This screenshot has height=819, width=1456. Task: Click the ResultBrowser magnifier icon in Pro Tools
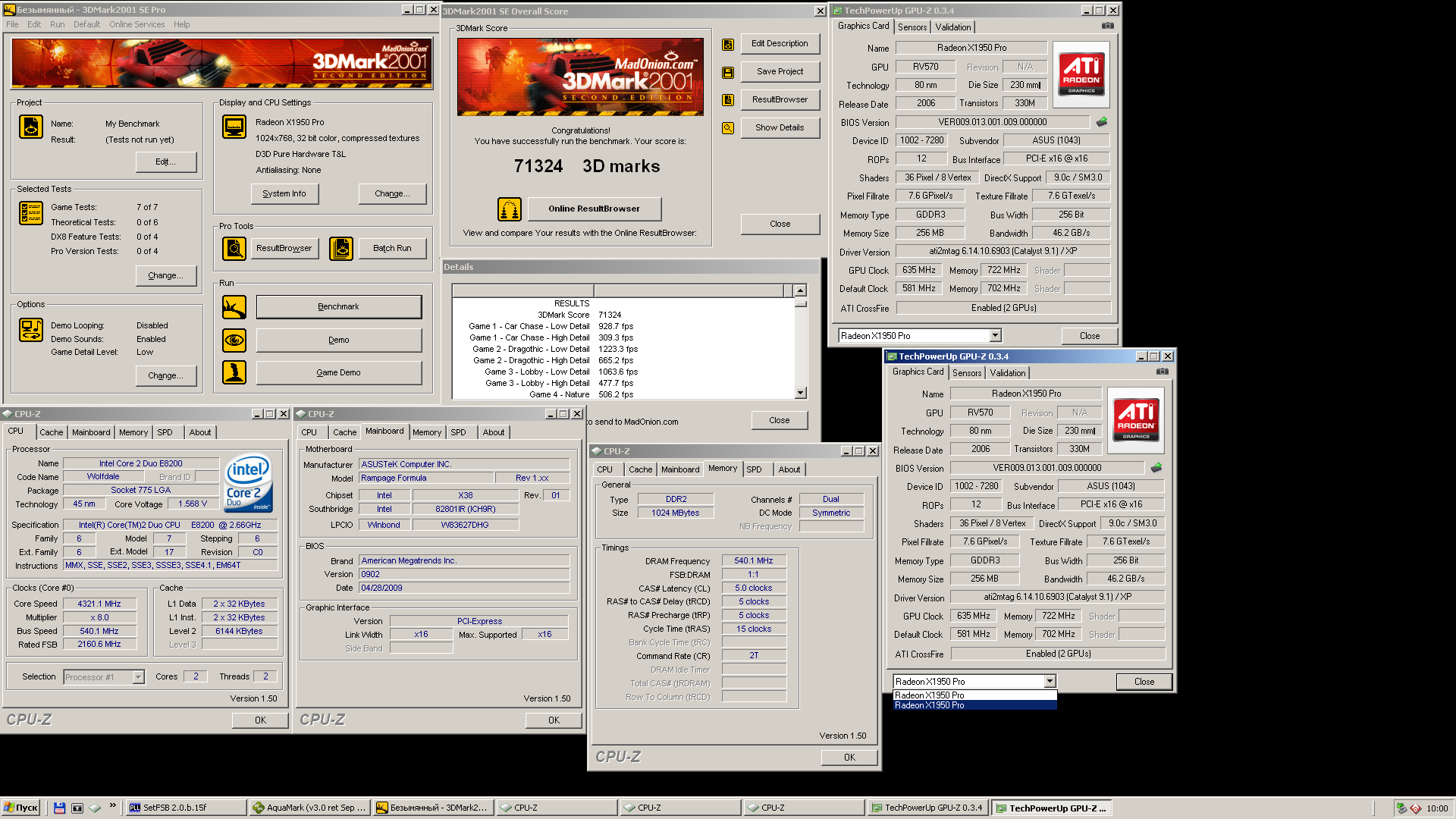234,248
